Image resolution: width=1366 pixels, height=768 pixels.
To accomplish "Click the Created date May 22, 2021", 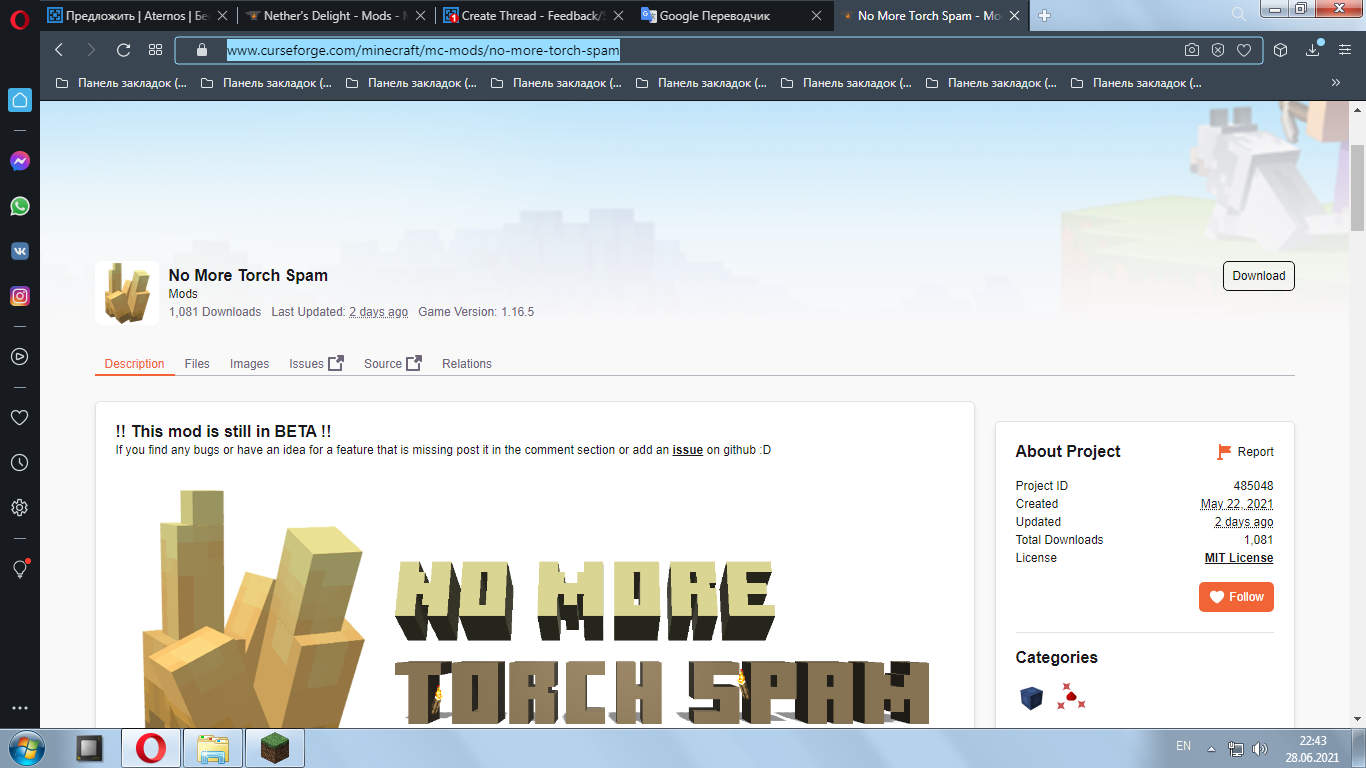I will click(x=1237, y=504).
